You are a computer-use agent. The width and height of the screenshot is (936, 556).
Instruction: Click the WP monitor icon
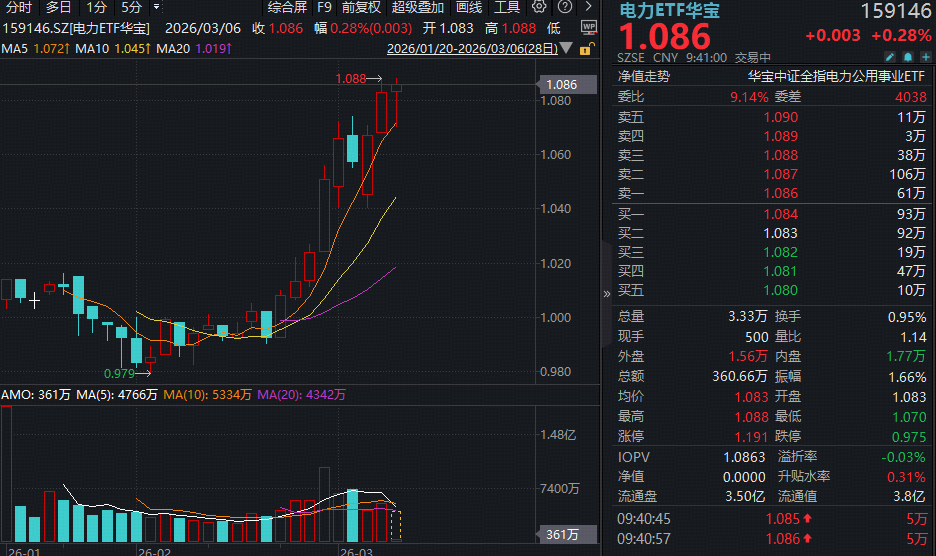tap(590, 25)
